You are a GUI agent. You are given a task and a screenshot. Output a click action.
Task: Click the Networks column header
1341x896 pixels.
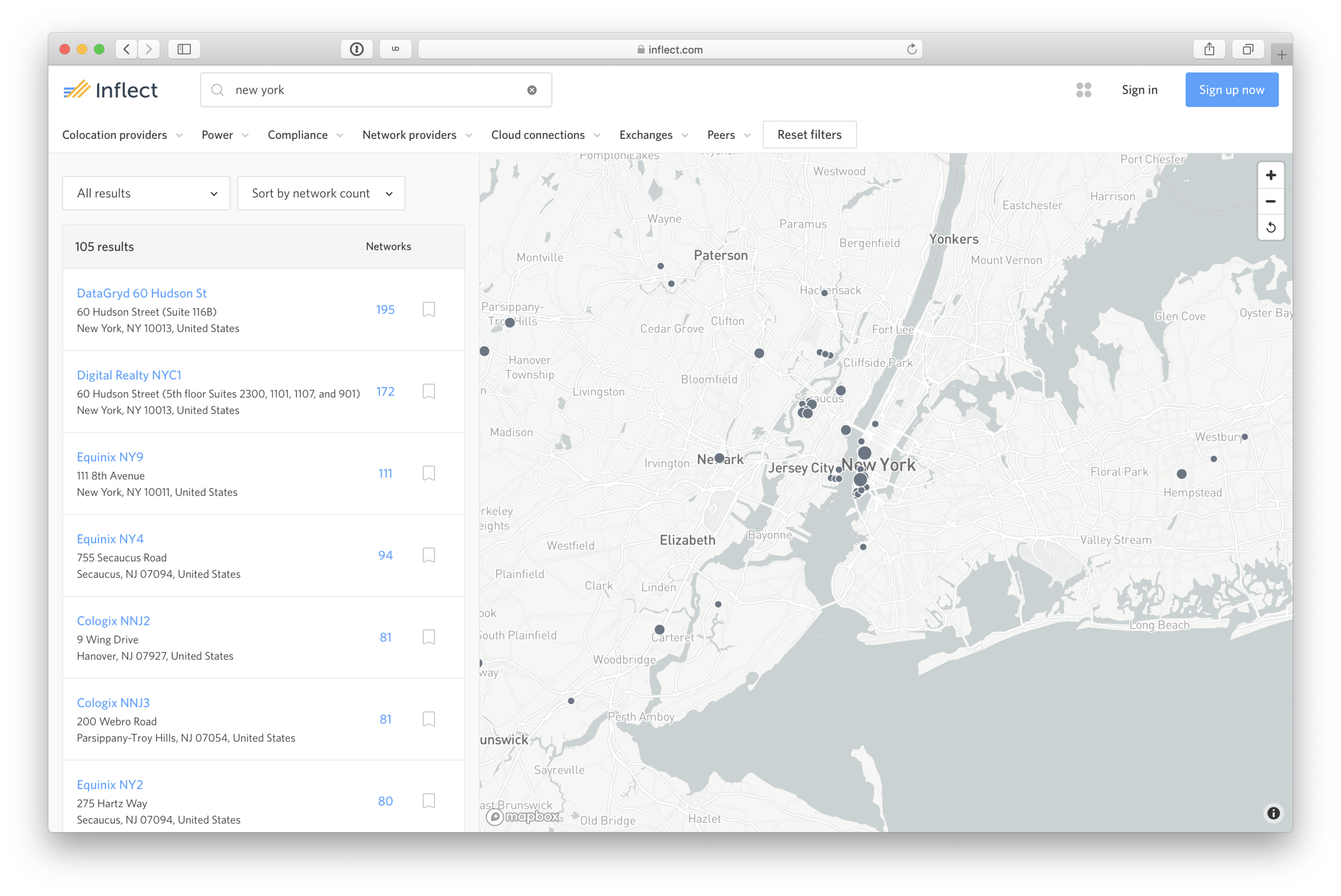coord(388,246)
